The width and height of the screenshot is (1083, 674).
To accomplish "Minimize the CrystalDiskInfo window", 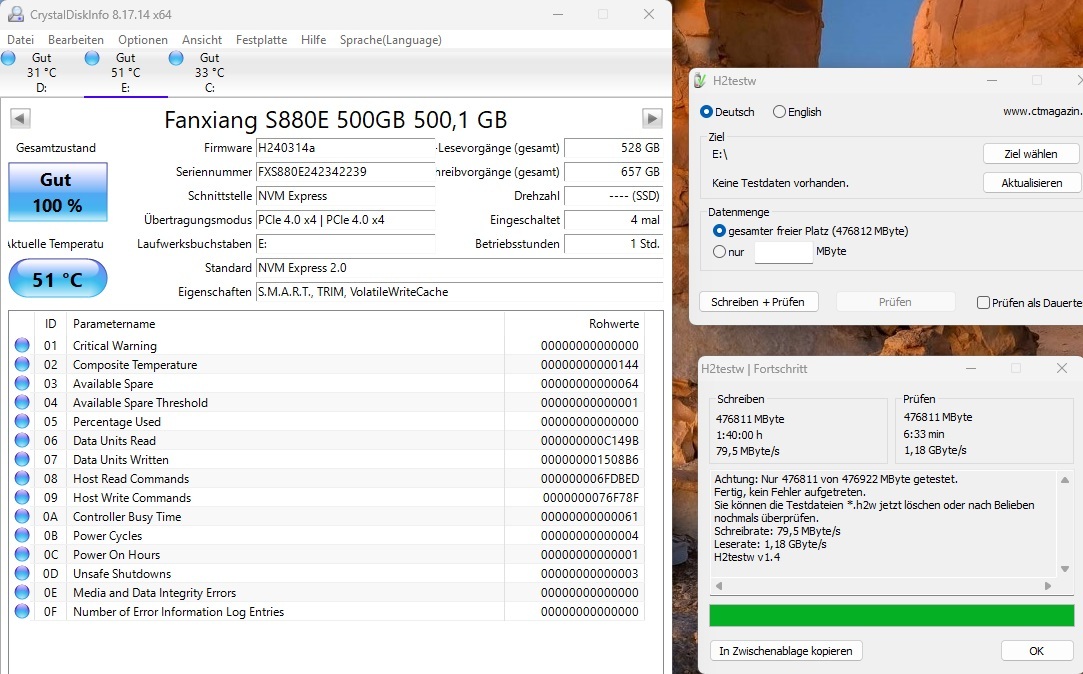I will 557,15.
